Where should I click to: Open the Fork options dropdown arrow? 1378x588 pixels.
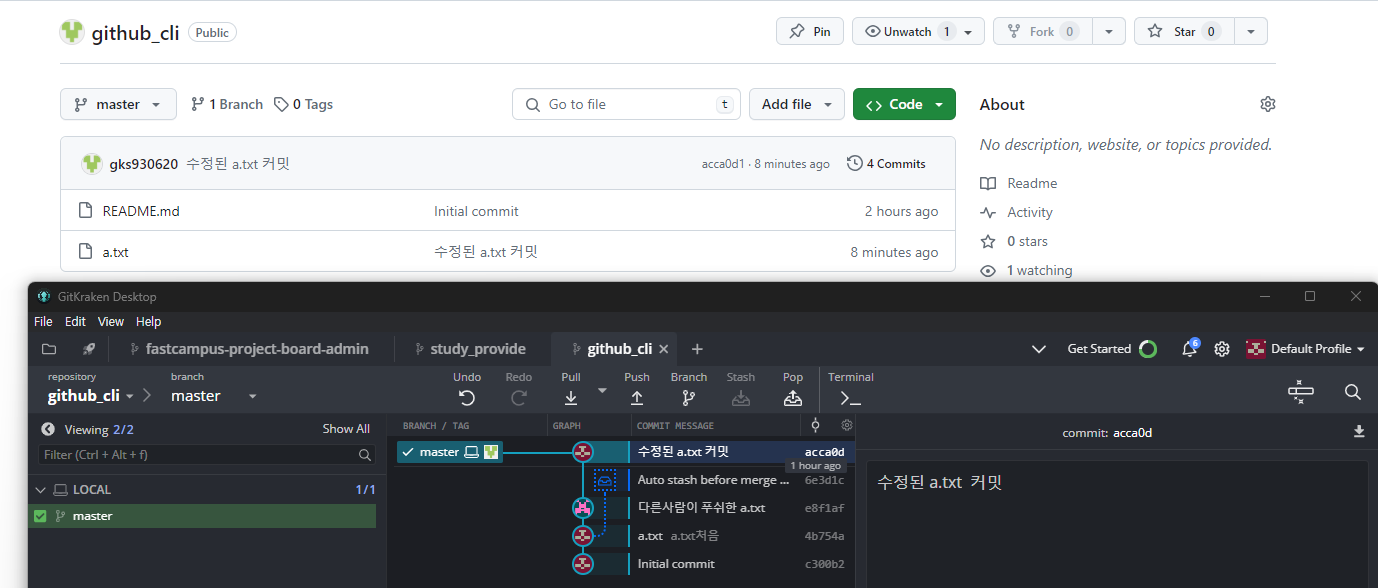(x=1109, y=31)
